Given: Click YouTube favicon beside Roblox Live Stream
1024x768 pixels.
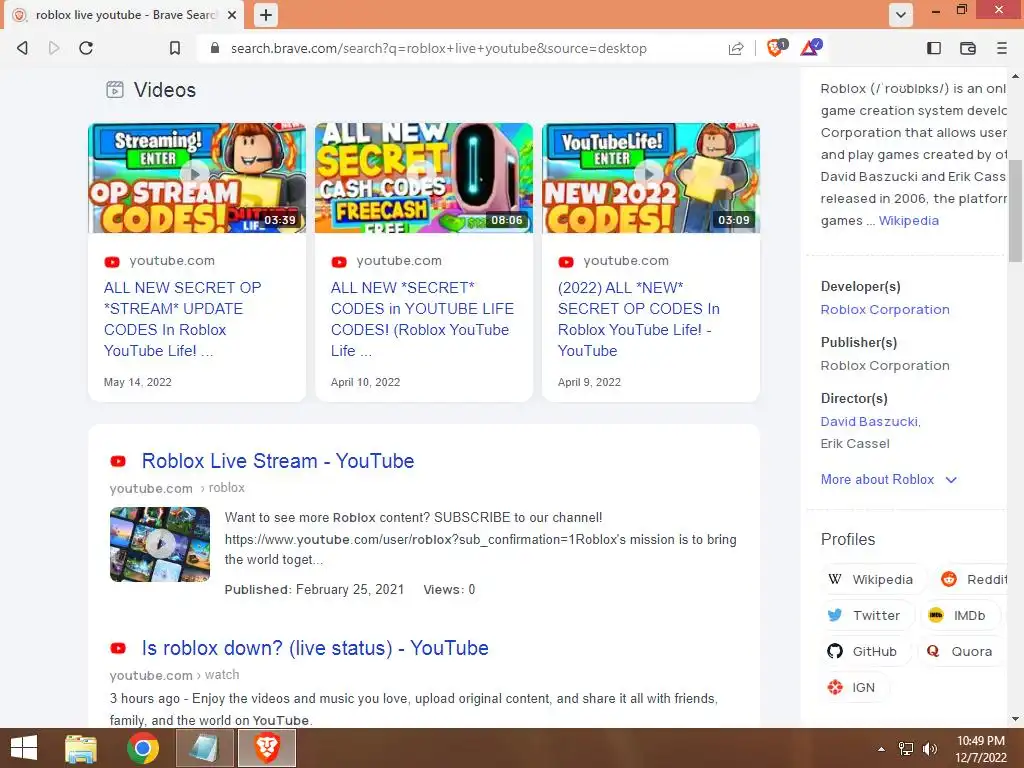Looking at the screenshot, I should (x=118, y=462).
